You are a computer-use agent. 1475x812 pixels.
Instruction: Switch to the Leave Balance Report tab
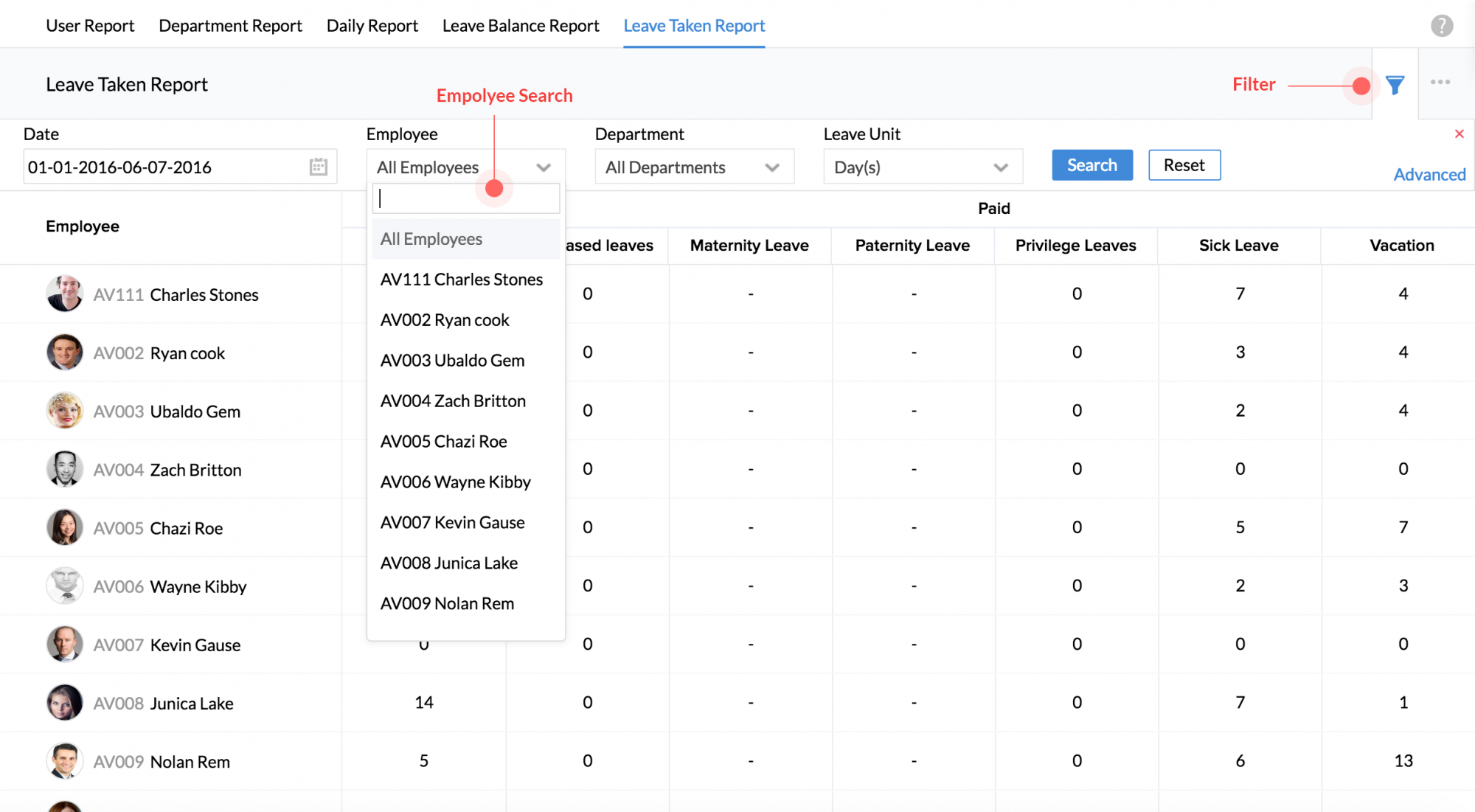[x=521, y=26]
